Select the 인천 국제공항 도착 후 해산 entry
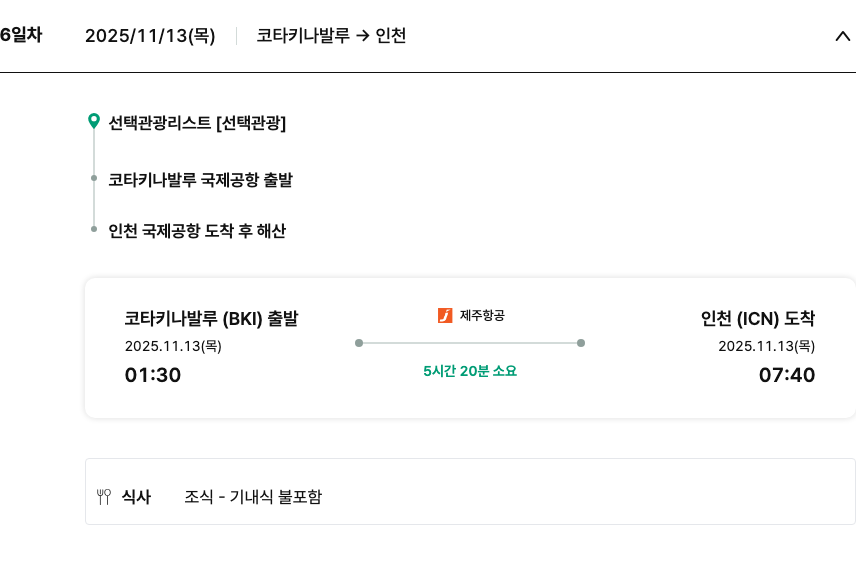This screenshot has height=565, width=856. click(197, 231)
